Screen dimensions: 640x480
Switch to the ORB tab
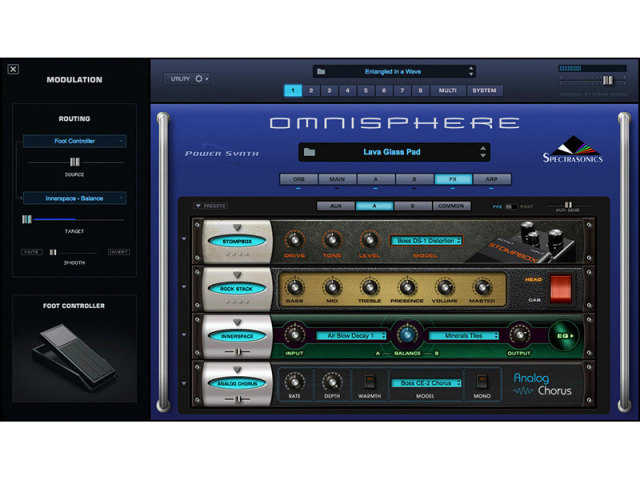(298, 179)
